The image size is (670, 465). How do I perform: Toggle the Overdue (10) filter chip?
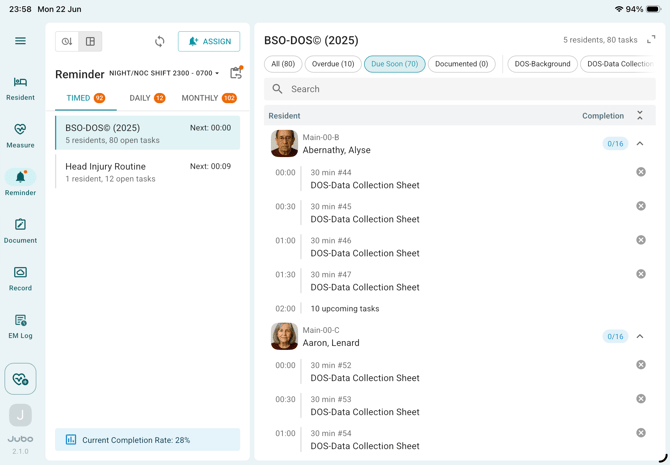click(333, 64)
